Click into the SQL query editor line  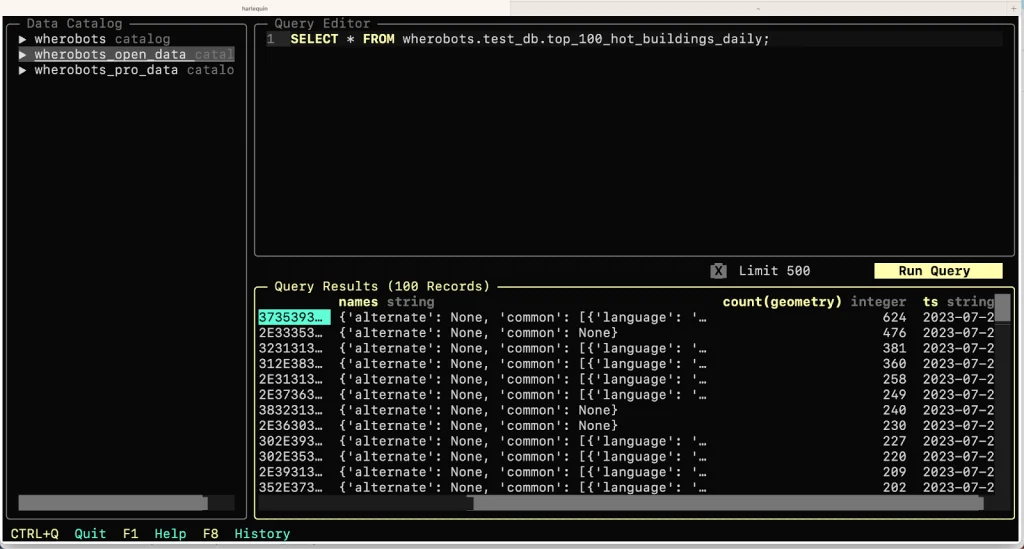(x=633, y=39)
